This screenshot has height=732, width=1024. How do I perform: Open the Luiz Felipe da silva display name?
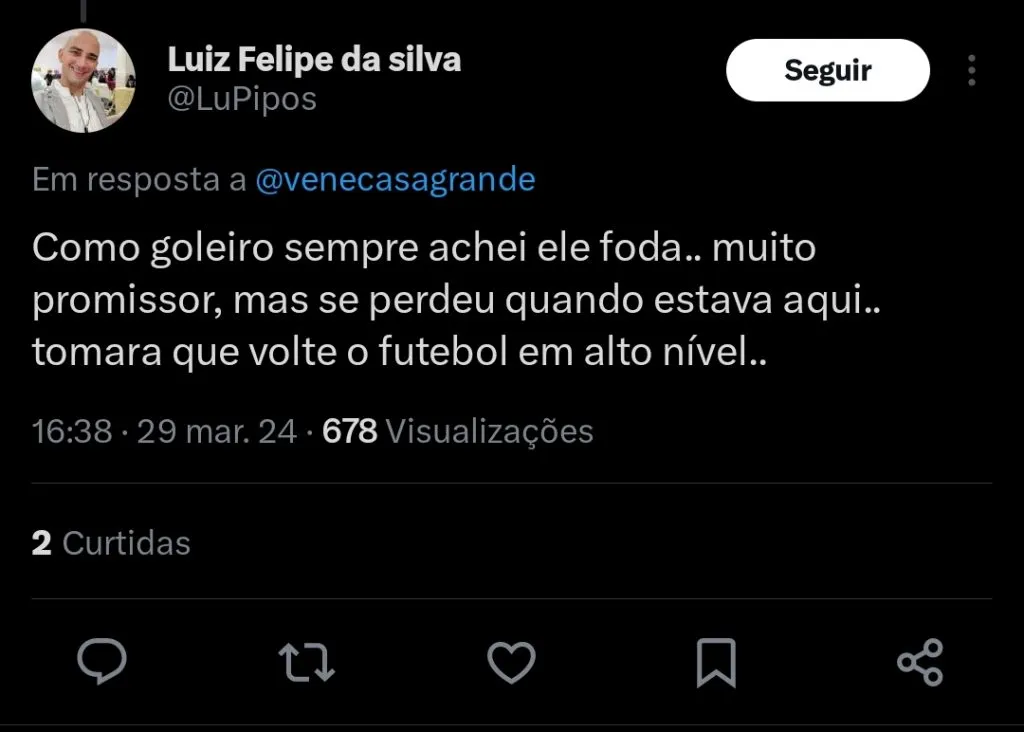click(x=314, y=60)
